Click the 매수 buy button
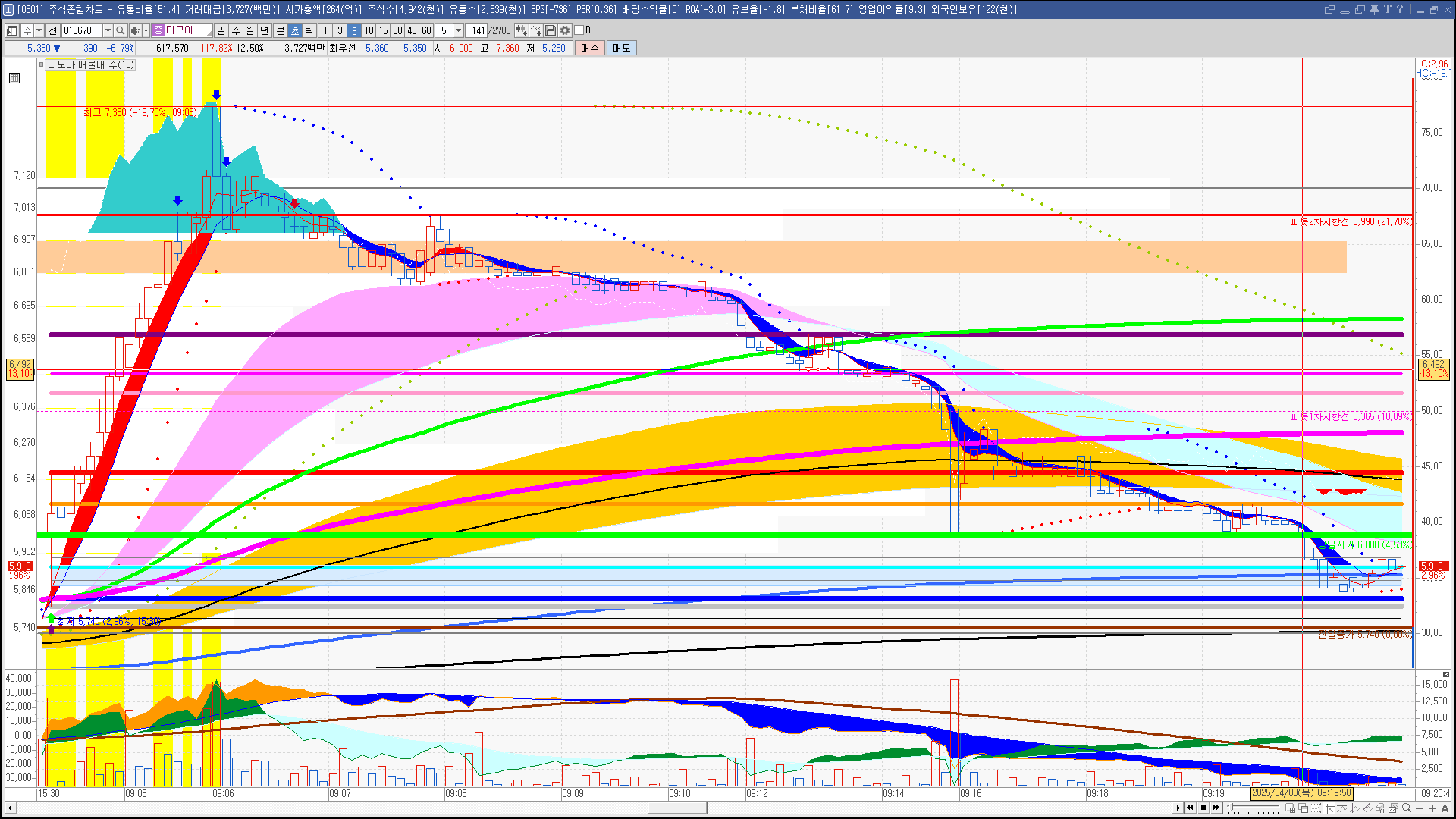 (x=590, y=48)
